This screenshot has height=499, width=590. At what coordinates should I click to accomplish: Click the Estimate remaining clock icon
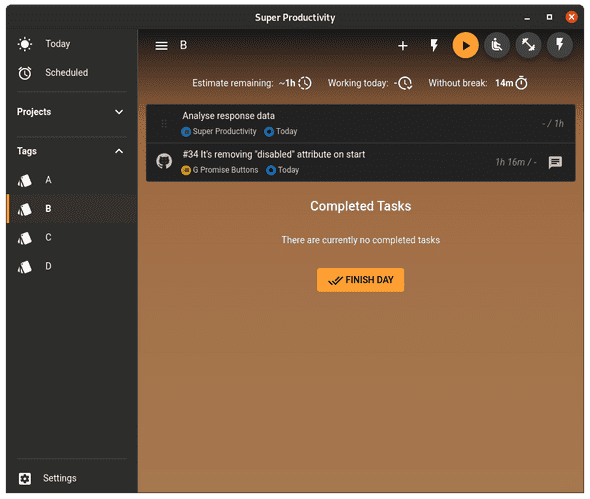tap(305, 83)
